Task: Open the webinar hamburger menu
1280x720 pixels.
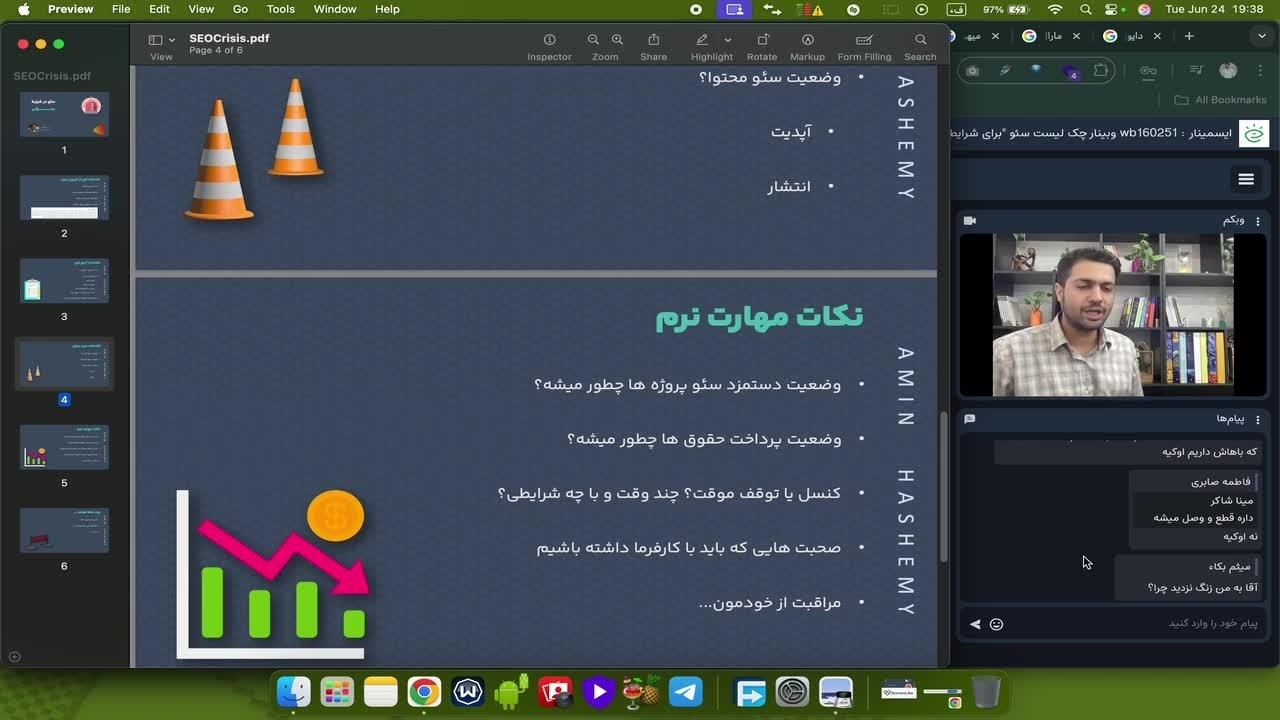Action: coord(1246,179)
